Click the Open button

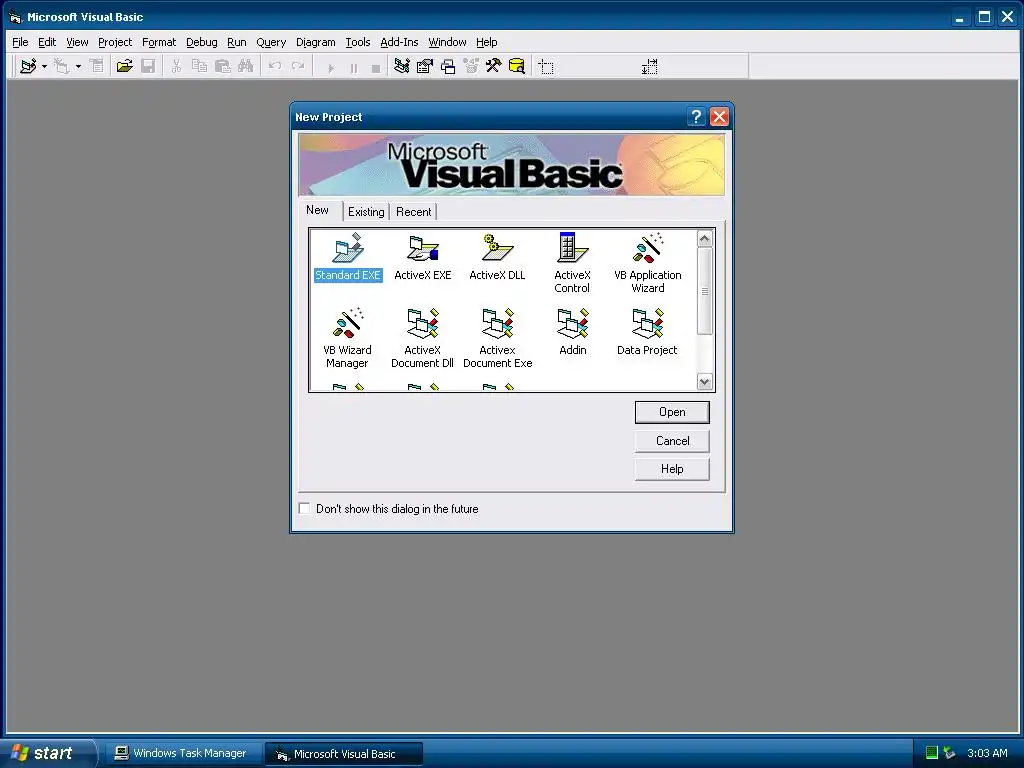(x=672, y=412)
